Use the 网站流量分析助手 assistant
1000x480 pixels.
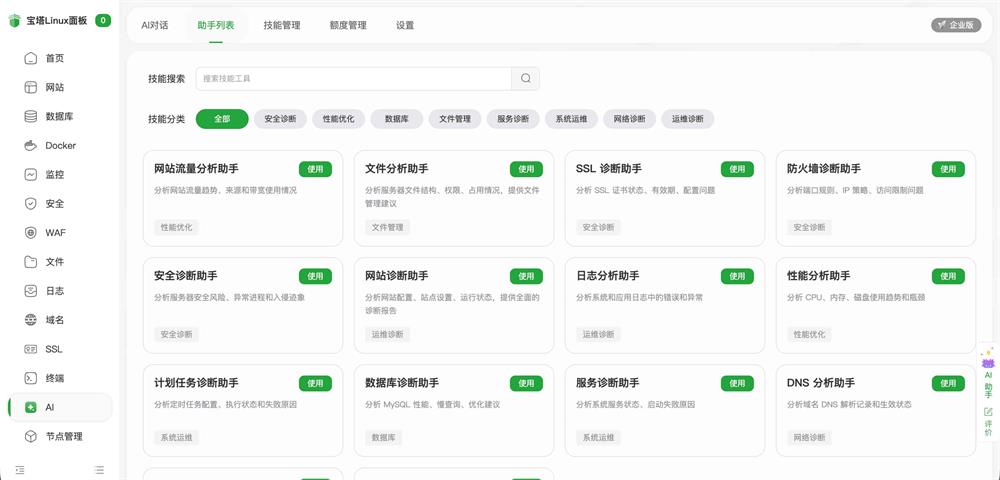point(315,169)
